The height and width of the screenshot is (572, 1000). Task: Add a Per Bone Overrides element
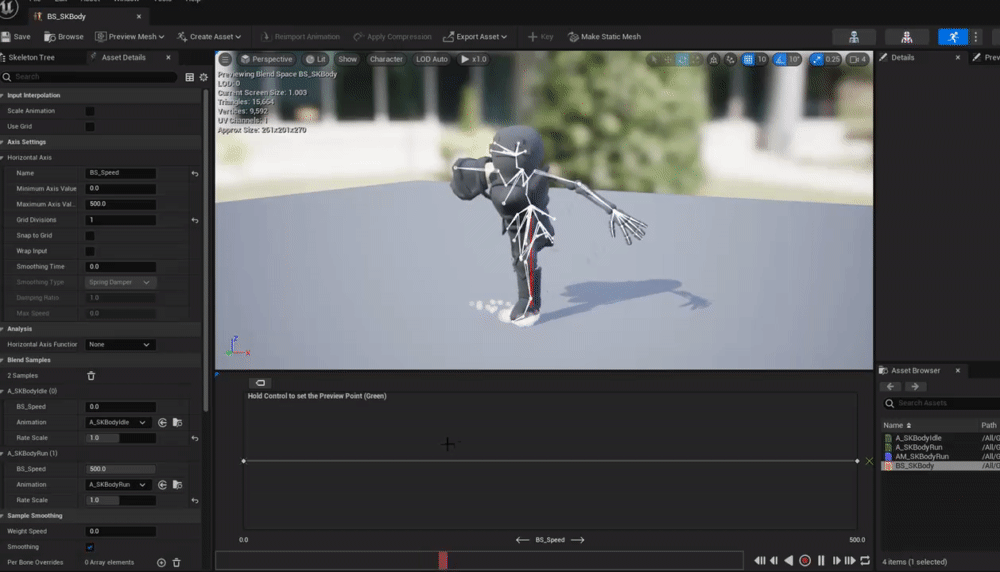click(x=161, y=562)
